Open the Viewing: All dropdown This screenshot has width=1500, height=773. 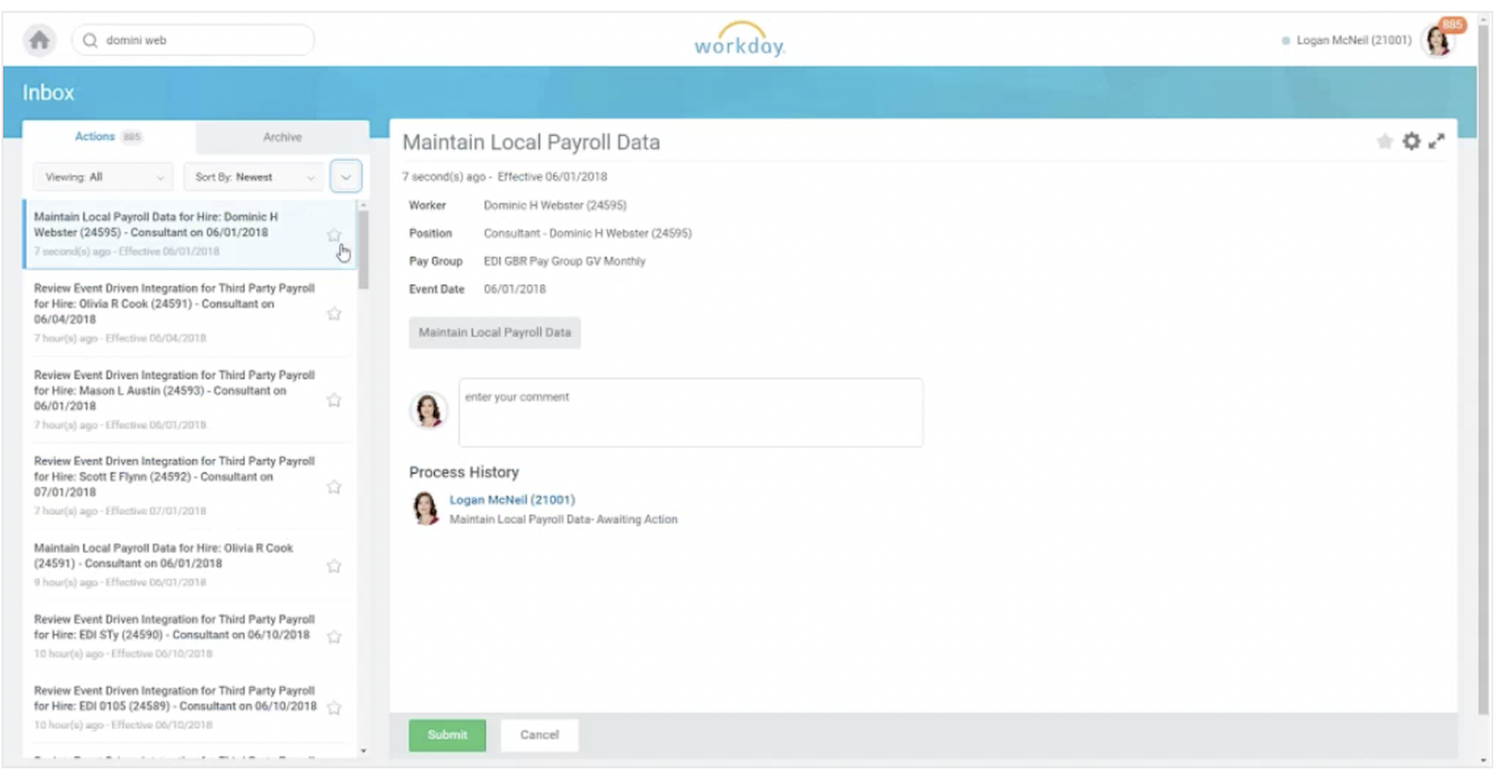tap(103, 177)
